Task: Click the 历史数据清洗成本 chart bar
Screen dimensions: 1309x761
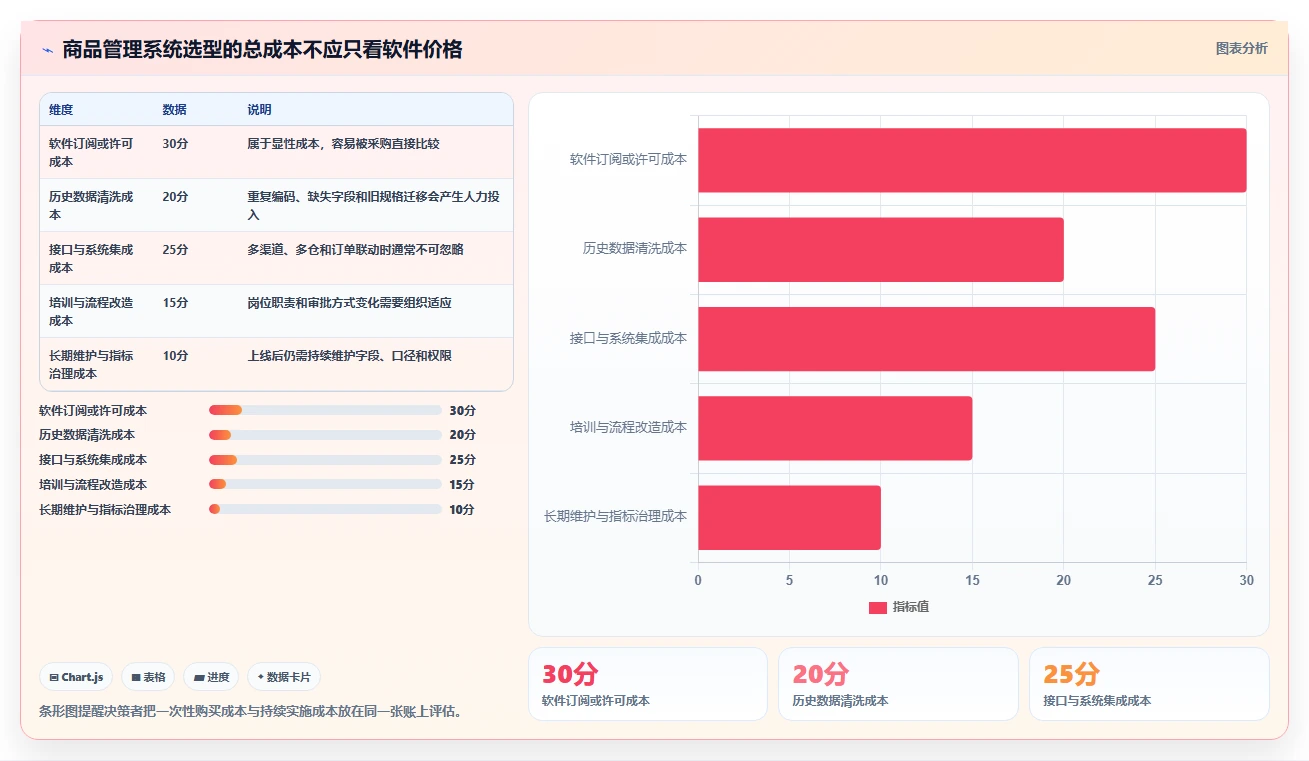Action: point(881,249)
